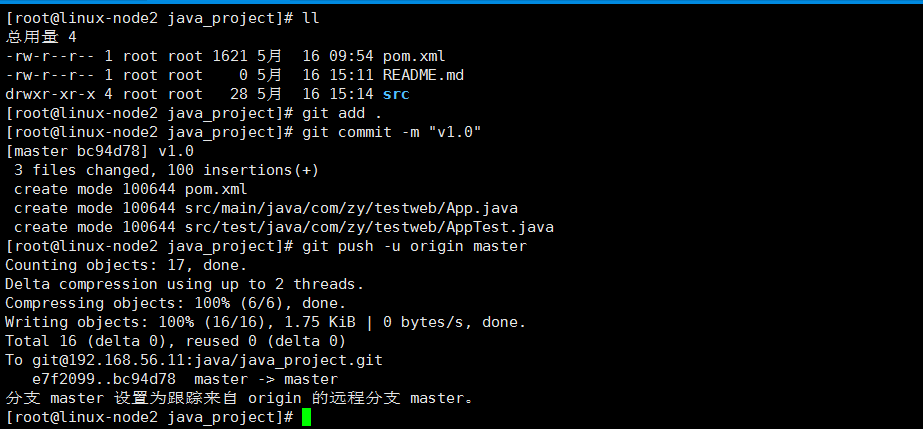This screenshot has width=923, height=429.
Task: Click the 'git push -u origin master' command
Action: pyautogui.click(x=410, y=246)
